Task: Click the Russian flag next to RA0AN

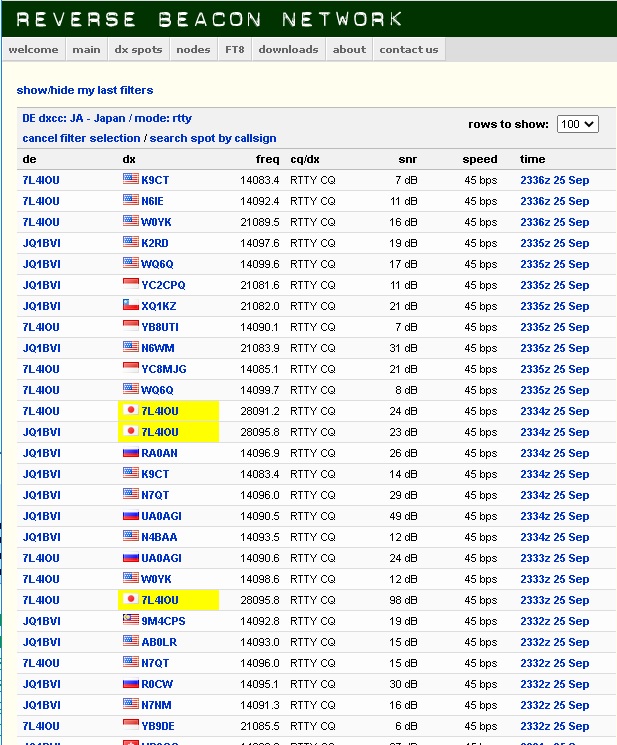Action: 131,451
